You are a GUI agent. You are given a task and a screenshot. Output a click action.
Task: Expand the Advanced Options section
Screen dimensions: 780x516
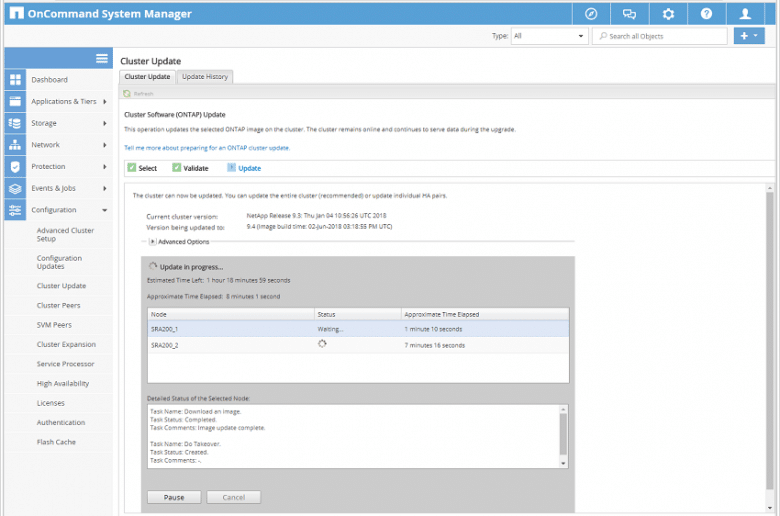(153, 241)
